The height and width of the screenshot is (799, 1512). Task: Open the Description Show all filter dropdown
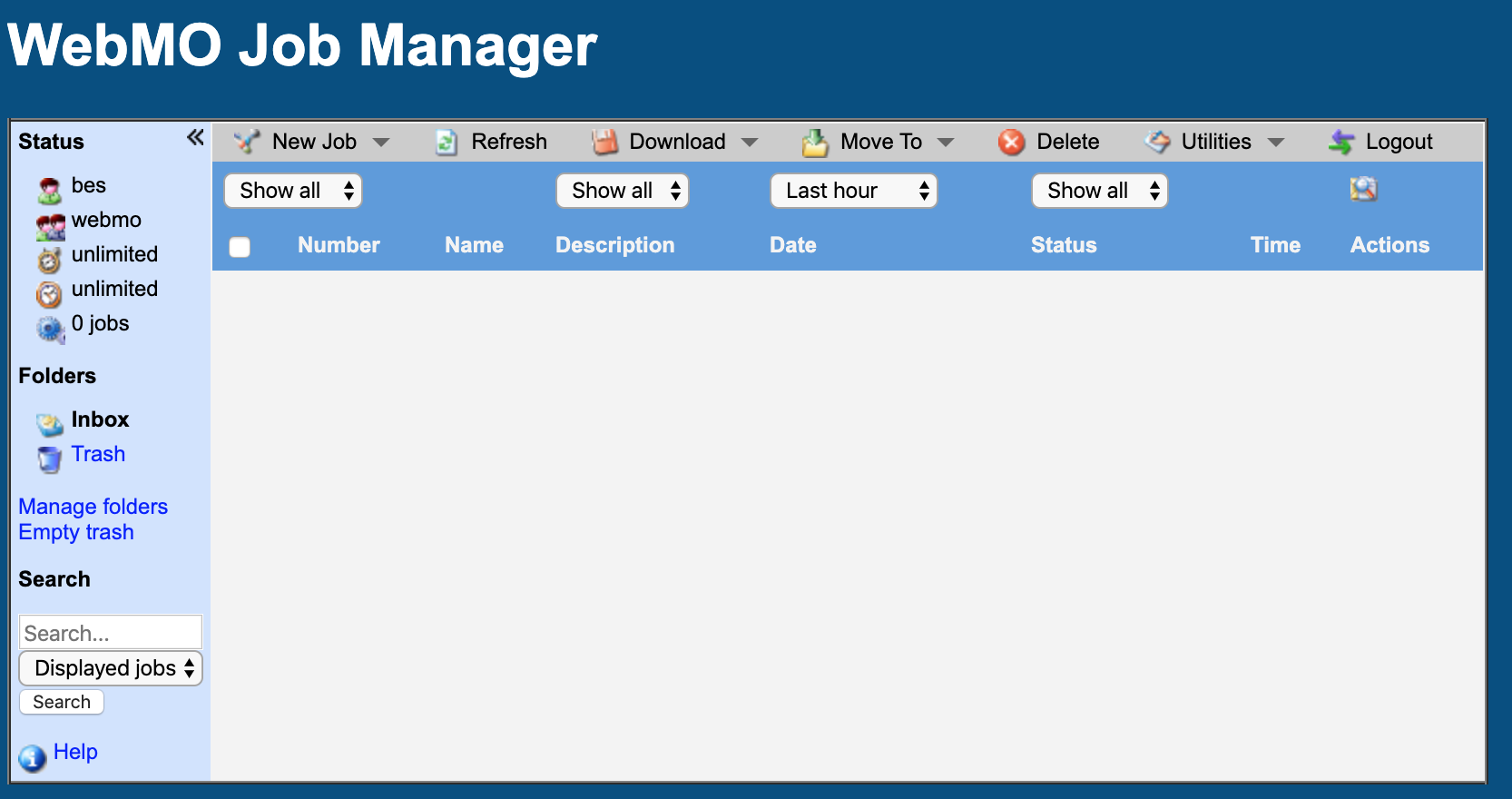point(623,191)
